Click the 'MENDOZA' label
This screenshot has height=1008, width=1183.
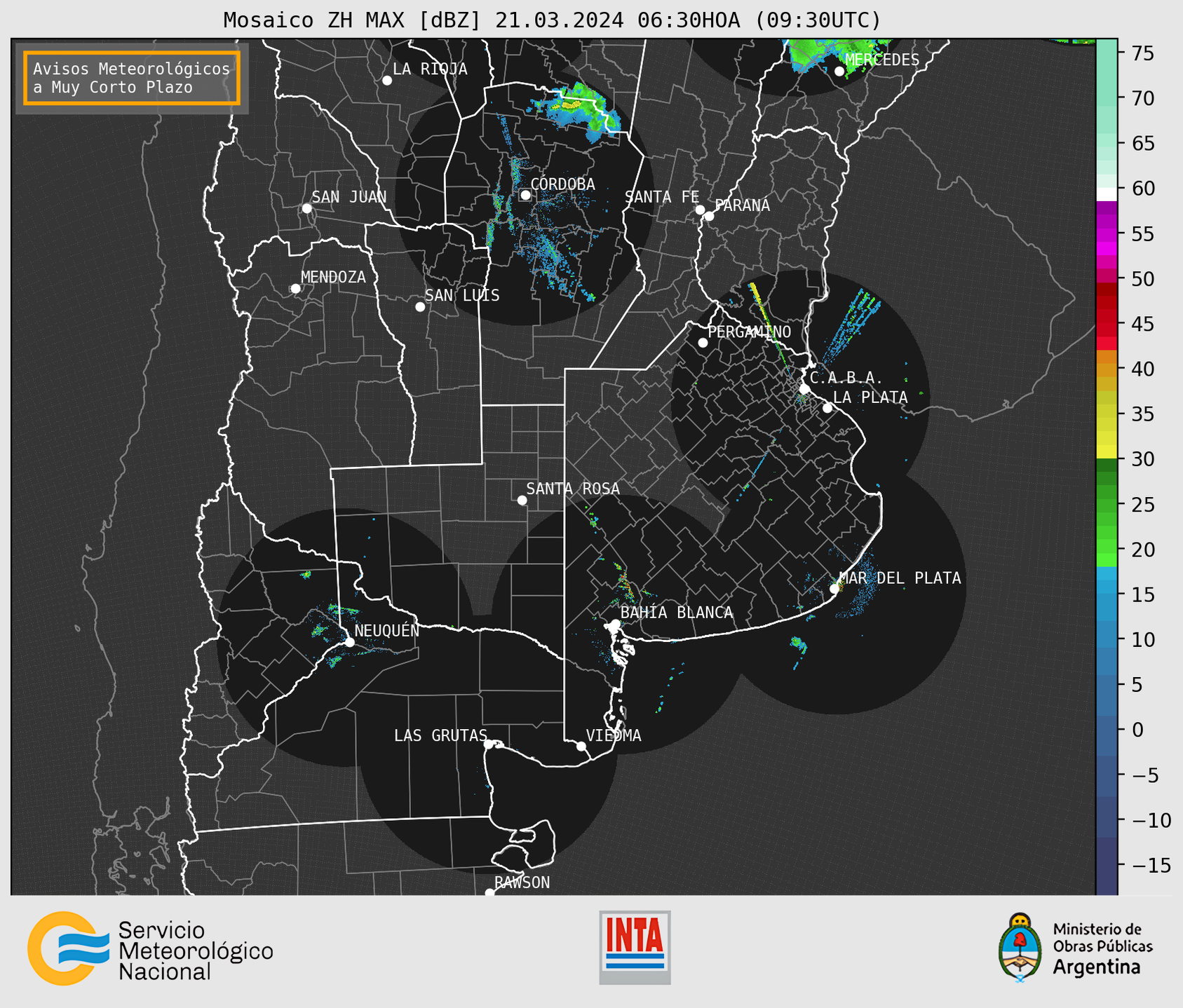coord(334,278)
